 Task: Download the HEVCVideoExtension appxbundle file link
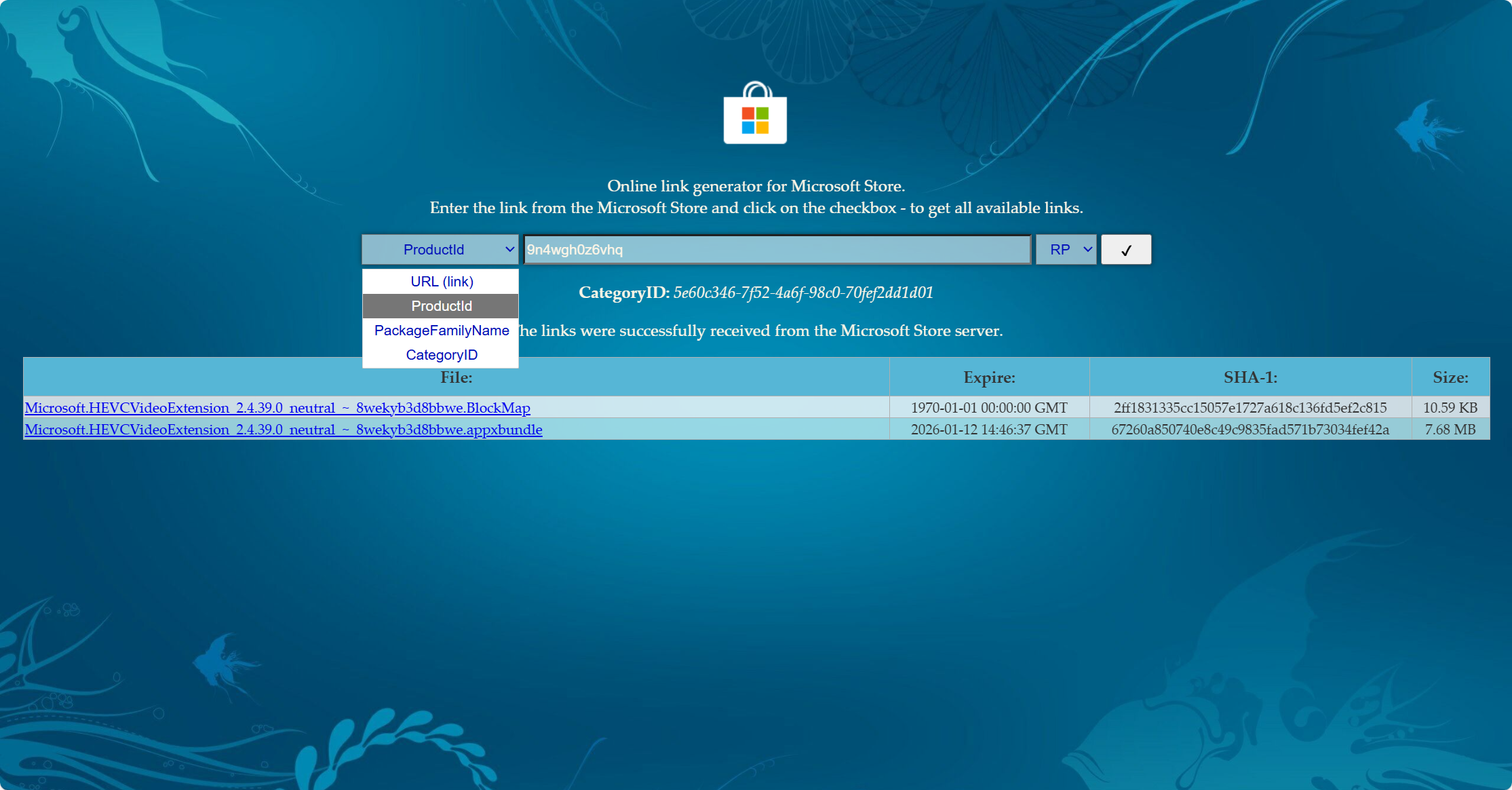click(284, 430)
